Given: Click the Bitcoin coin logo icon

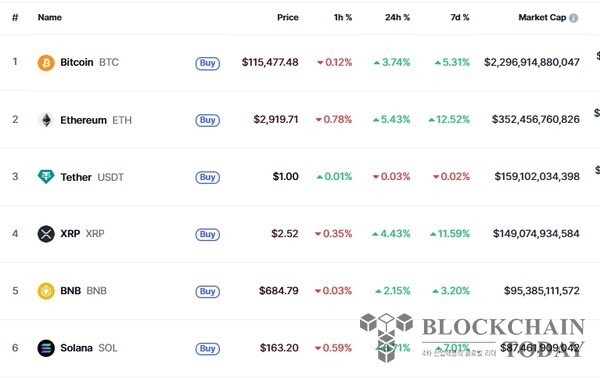Looking at the screenshot, I should pos(46,63).
